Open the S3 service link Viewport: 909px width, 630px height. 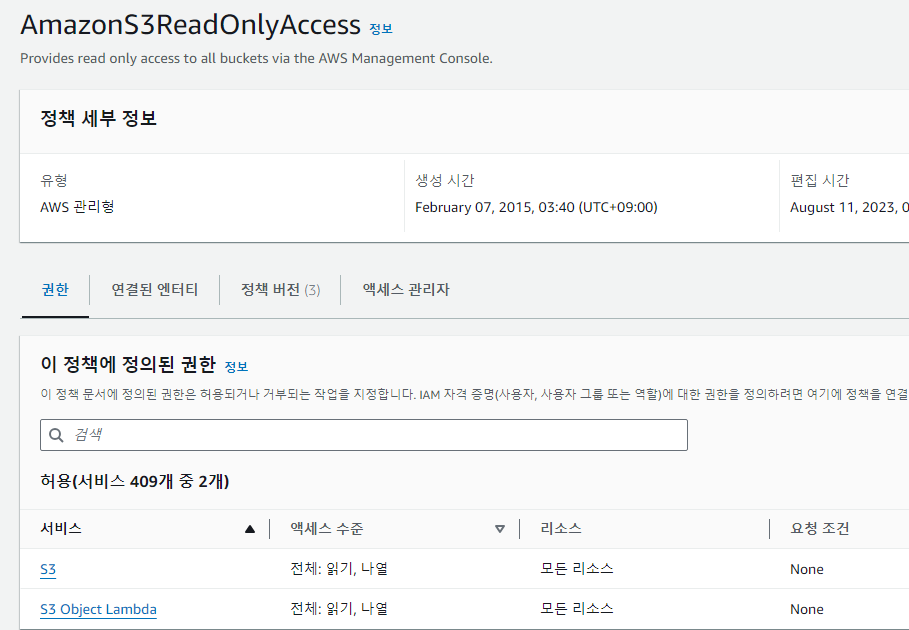tap(48, 569)
